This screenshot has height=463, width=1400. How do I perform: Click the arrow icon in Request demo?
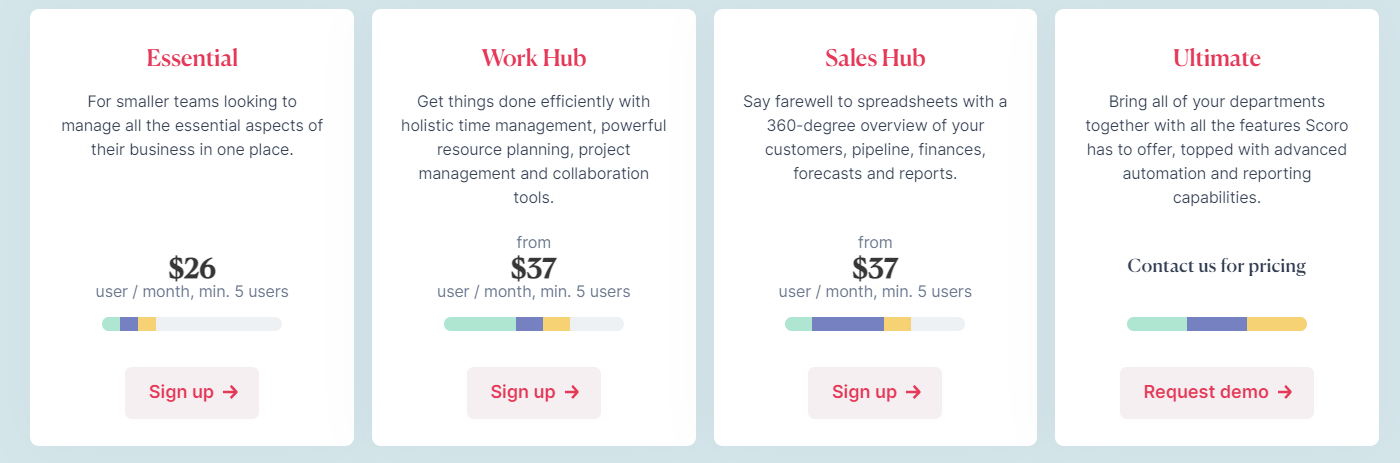pos(1285,392)
